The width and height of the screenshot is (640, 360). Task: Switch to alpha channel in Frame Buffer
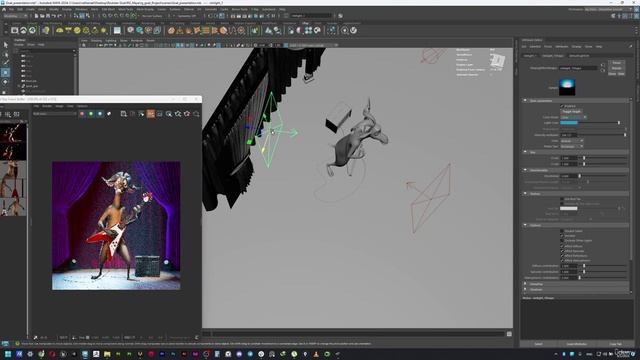tap(109, 114)
